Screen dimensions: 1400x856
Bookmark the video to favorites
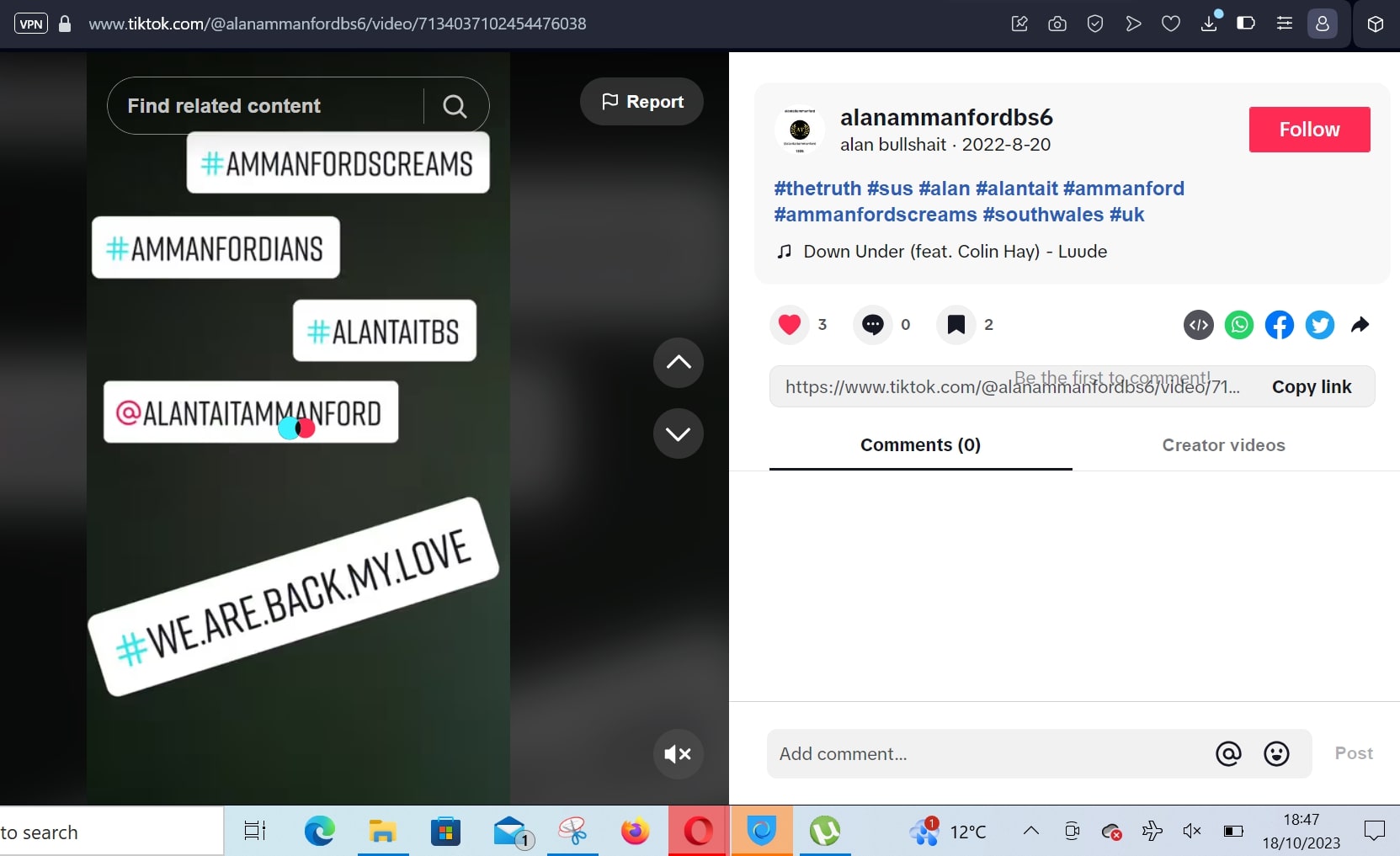[956, 325]
